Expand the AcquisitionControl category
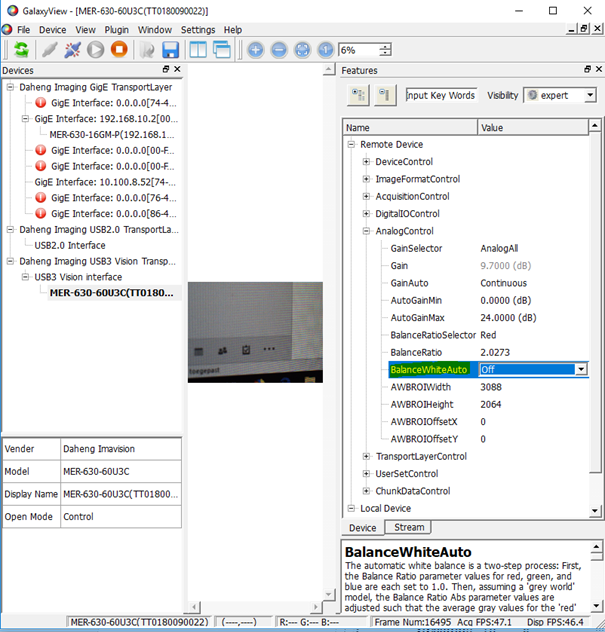 pos(366,197)
